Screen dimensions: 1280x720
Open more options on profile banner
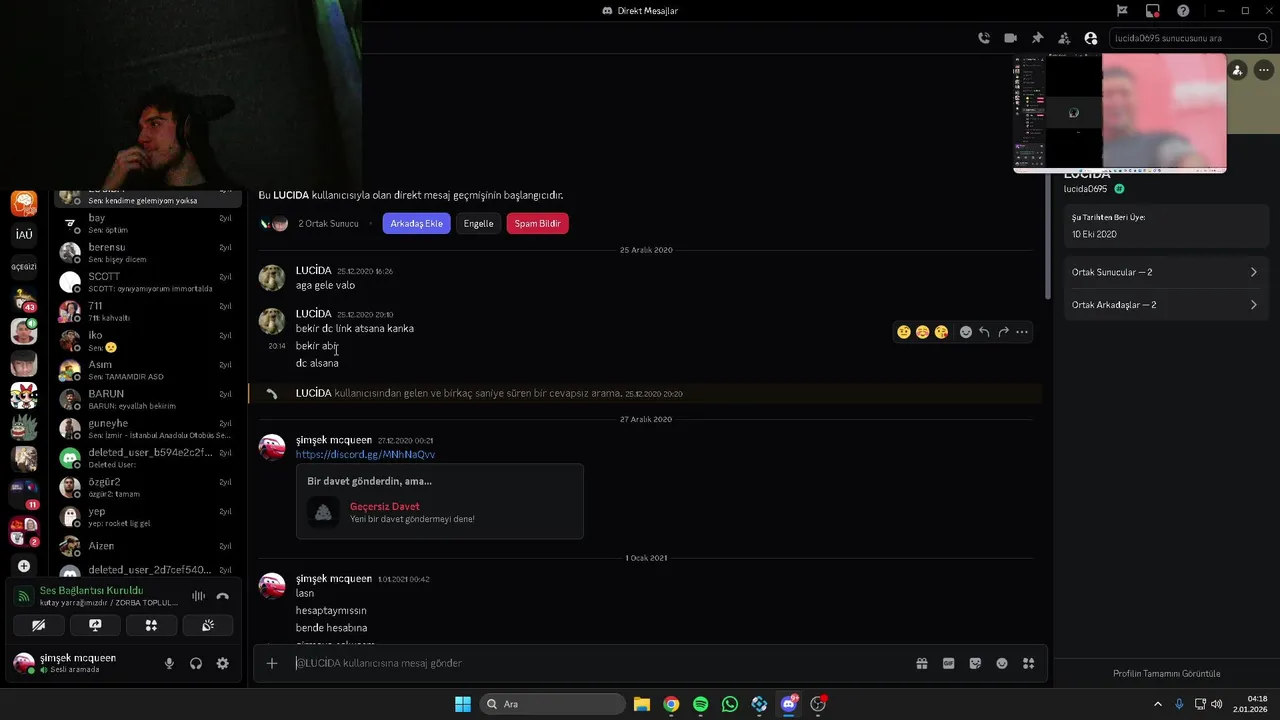[x=1263, y=70]
